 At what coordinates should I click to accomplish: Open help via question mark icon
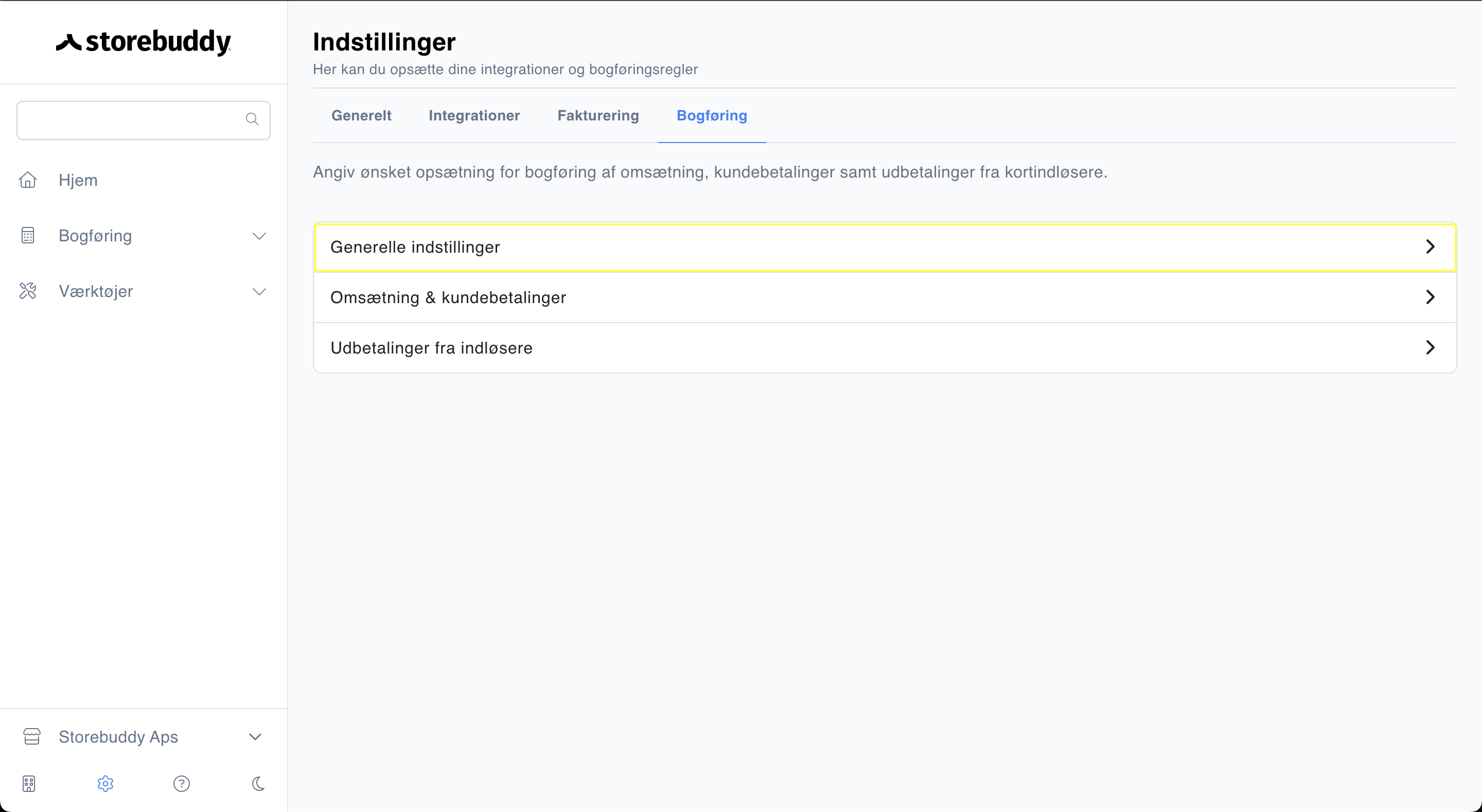[182, 784]
